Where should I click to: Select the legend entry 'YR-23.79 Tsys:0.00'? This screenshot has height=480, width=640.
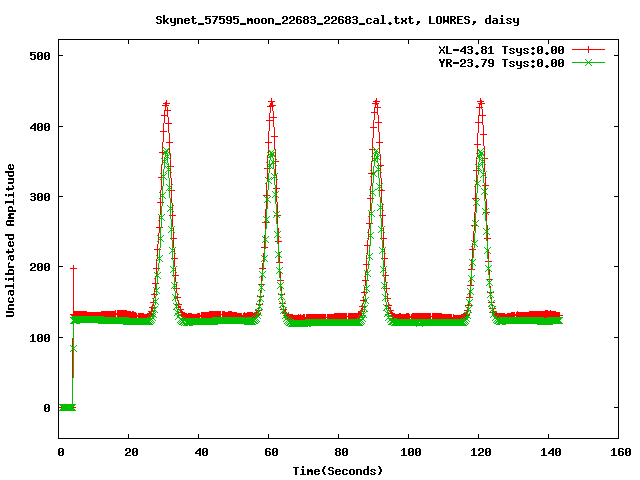501,63
